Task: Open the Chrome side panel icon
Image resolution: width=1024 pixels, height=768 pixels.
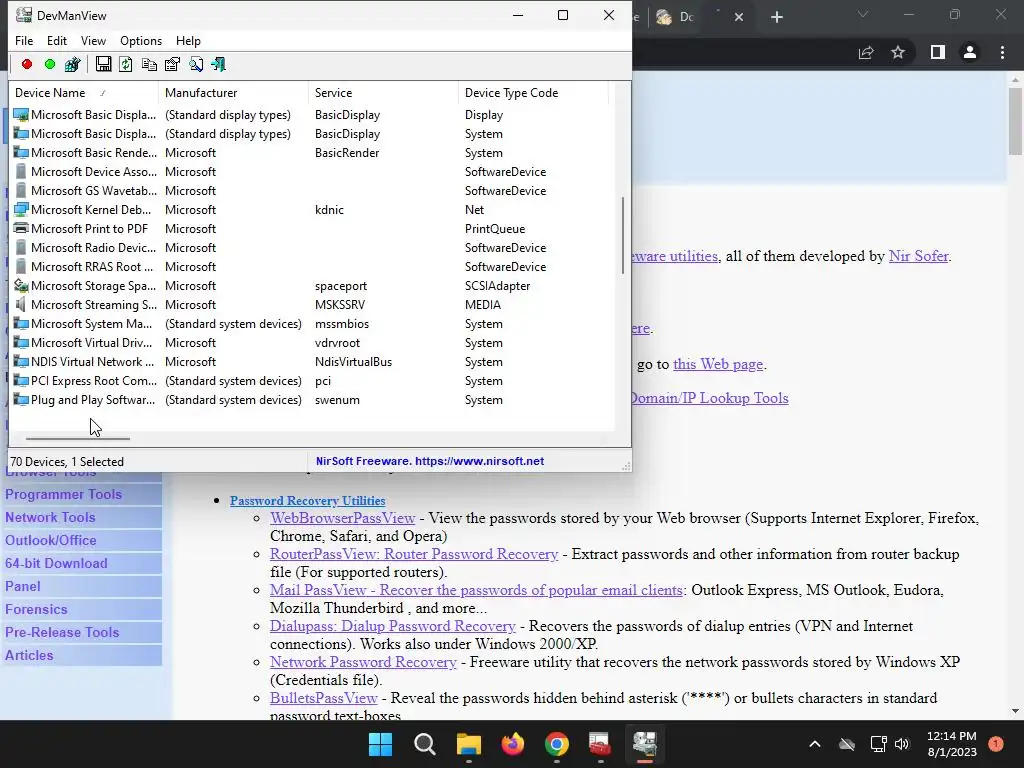Action: pos(938,52)
